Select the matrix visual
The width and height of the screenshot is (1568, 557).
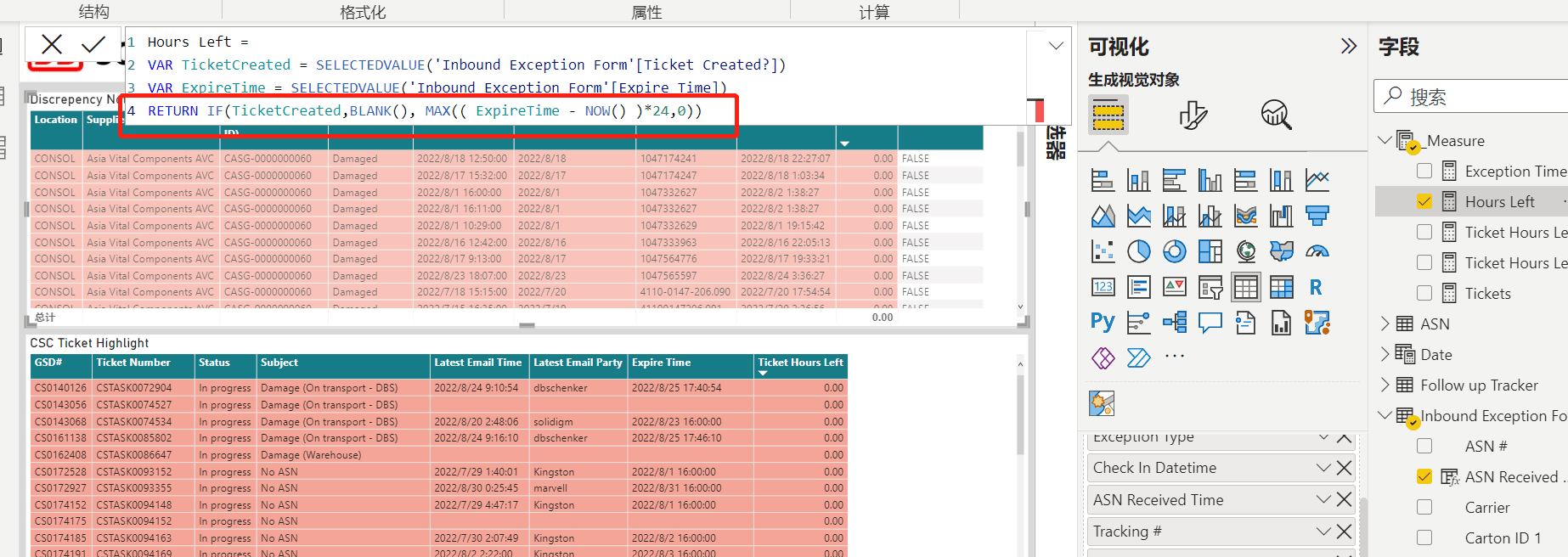(1282, 287)
